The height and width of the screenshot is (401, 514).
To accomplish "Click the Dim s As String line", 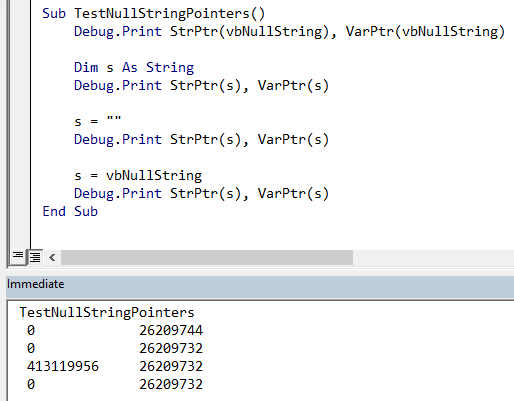I will 134,67.
